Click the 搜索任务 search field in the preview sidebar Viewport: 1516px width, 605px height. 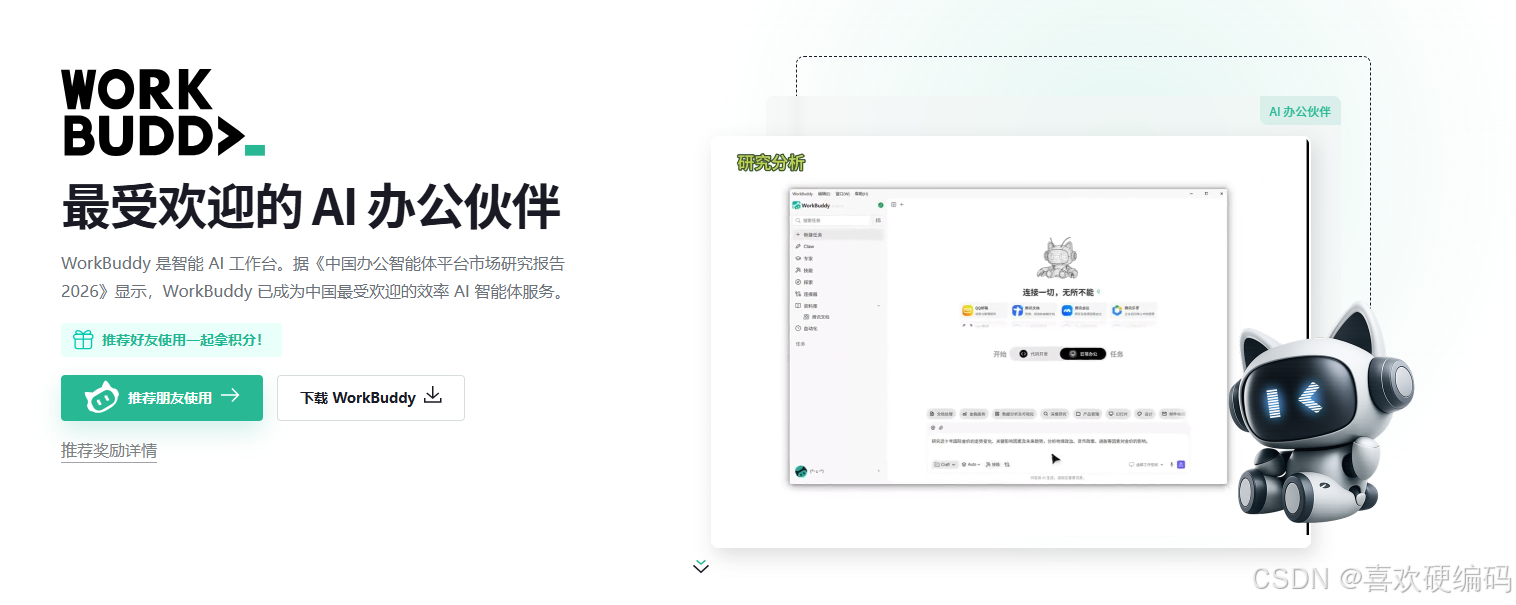[x=832, y=220]
